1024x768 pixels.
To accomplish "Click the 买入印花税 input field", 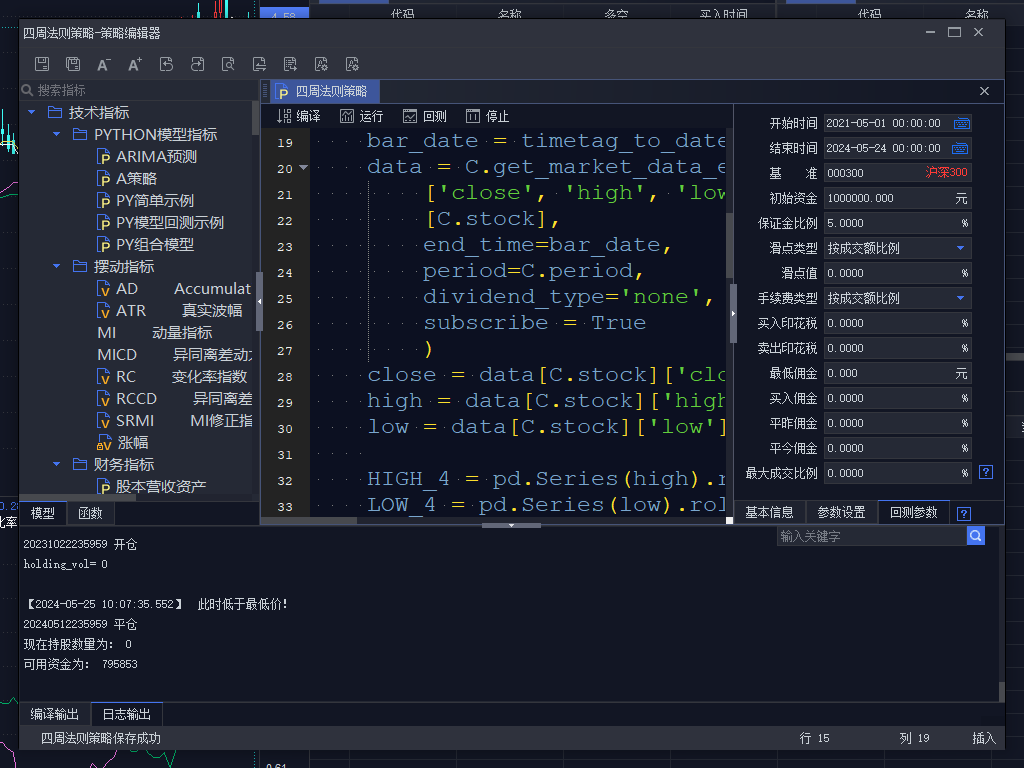I will coord(897,323).
